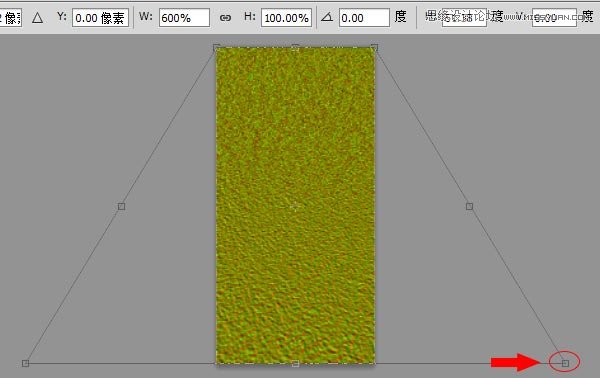
Task: Select the left-side middle transform handle
Action: (121, 207)
